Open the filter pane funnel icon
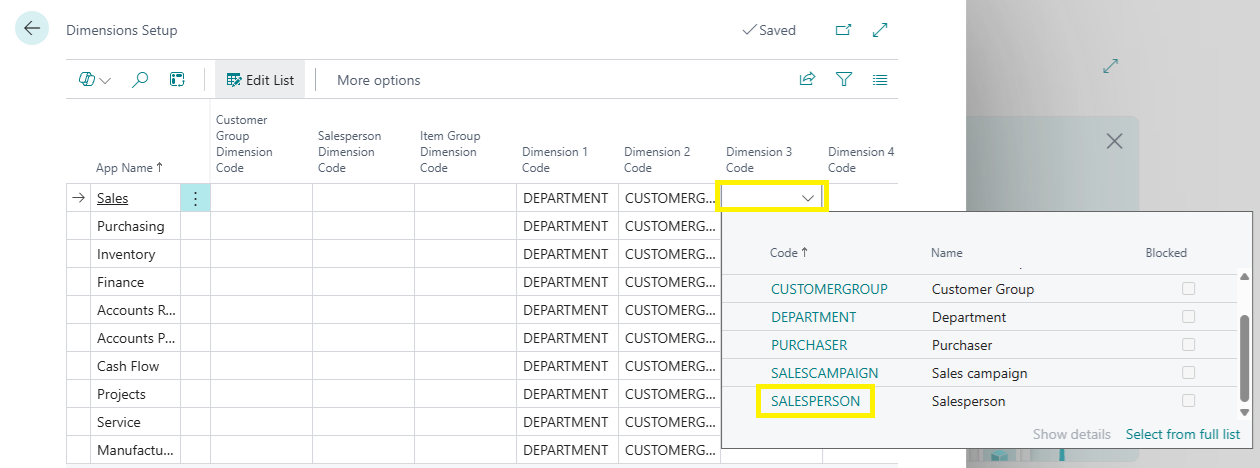The height and width of the screenshot is (468, 1260). coord(844,80)
